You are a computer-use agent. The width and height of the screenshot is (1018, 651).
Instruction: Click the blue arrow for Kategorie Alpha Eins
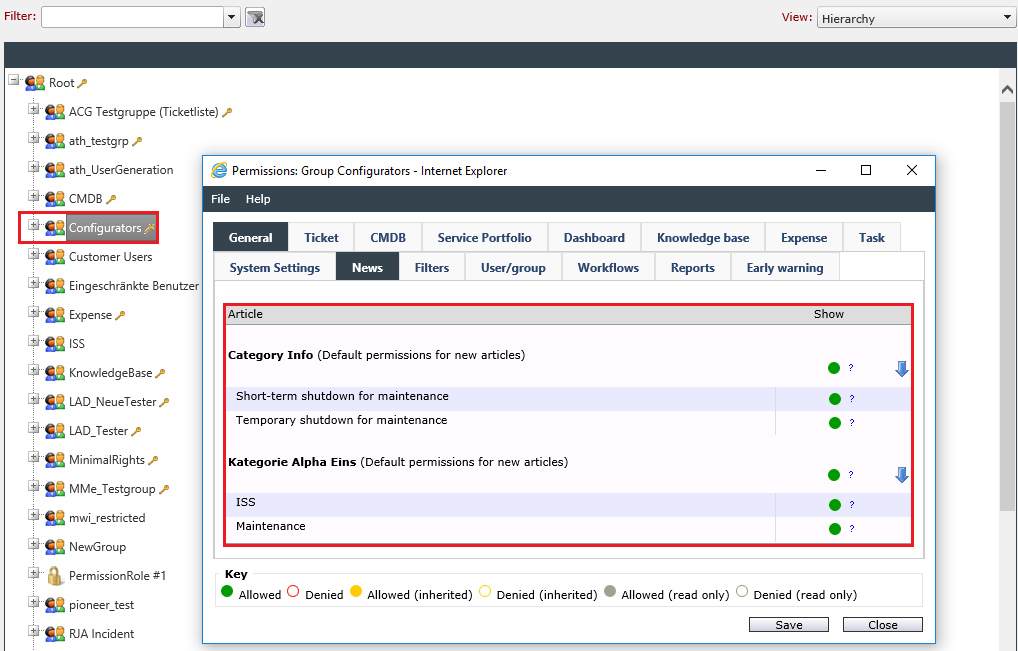click(901, 475)
